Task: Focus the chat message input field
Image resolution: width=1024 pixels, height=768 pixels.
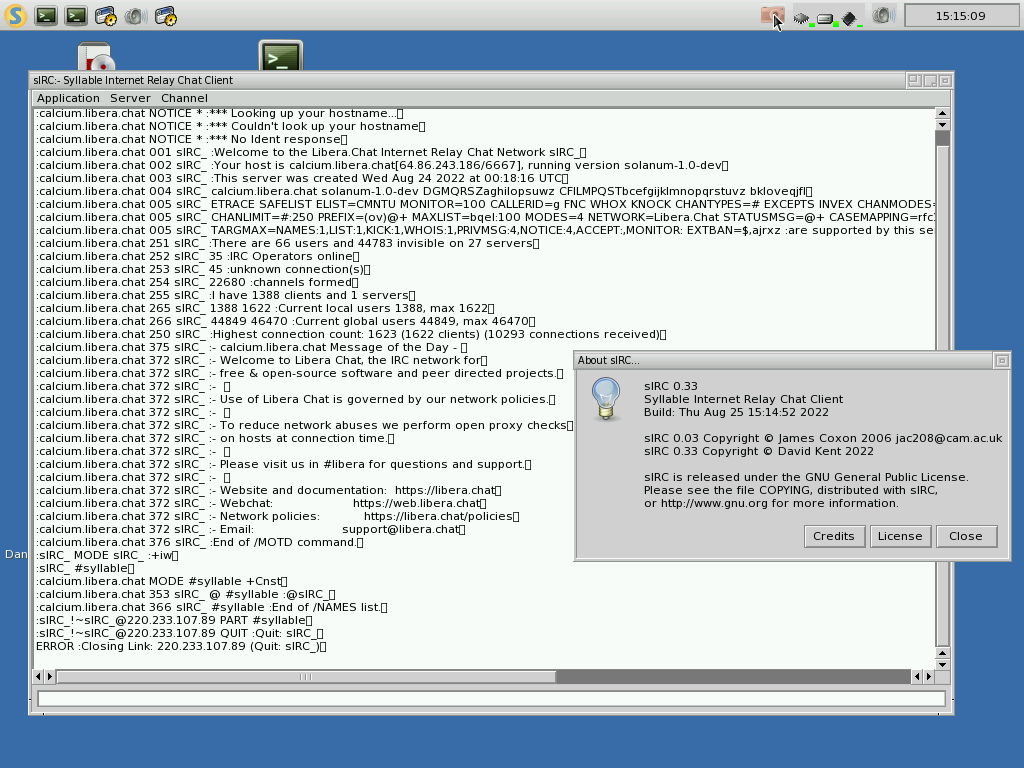Action: click(491, 699)
